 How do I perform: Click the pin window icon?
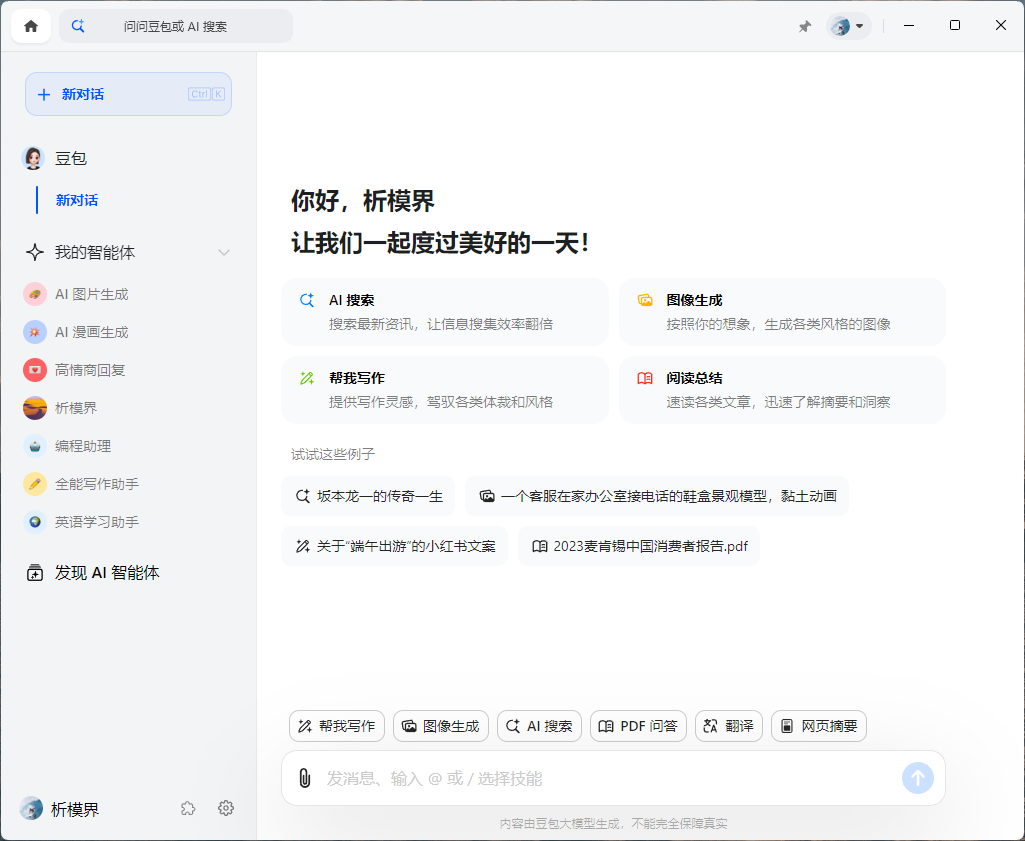tap(805, 27)
